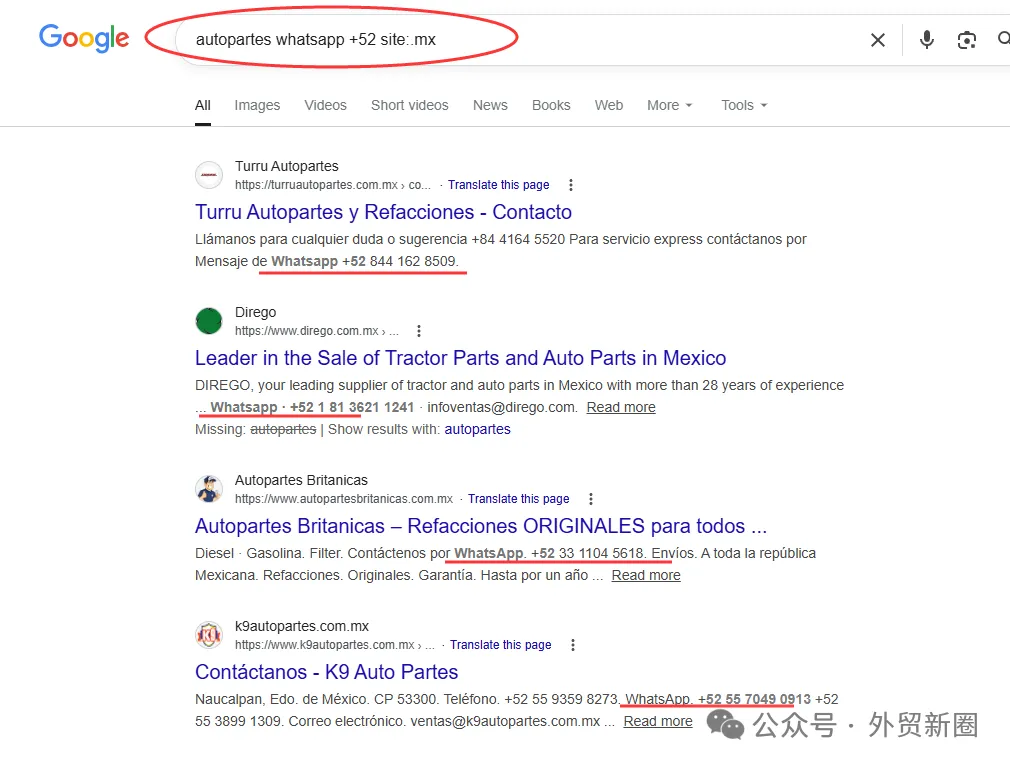Translate the Autopartes Britanicas page

(x=519, y=499)
